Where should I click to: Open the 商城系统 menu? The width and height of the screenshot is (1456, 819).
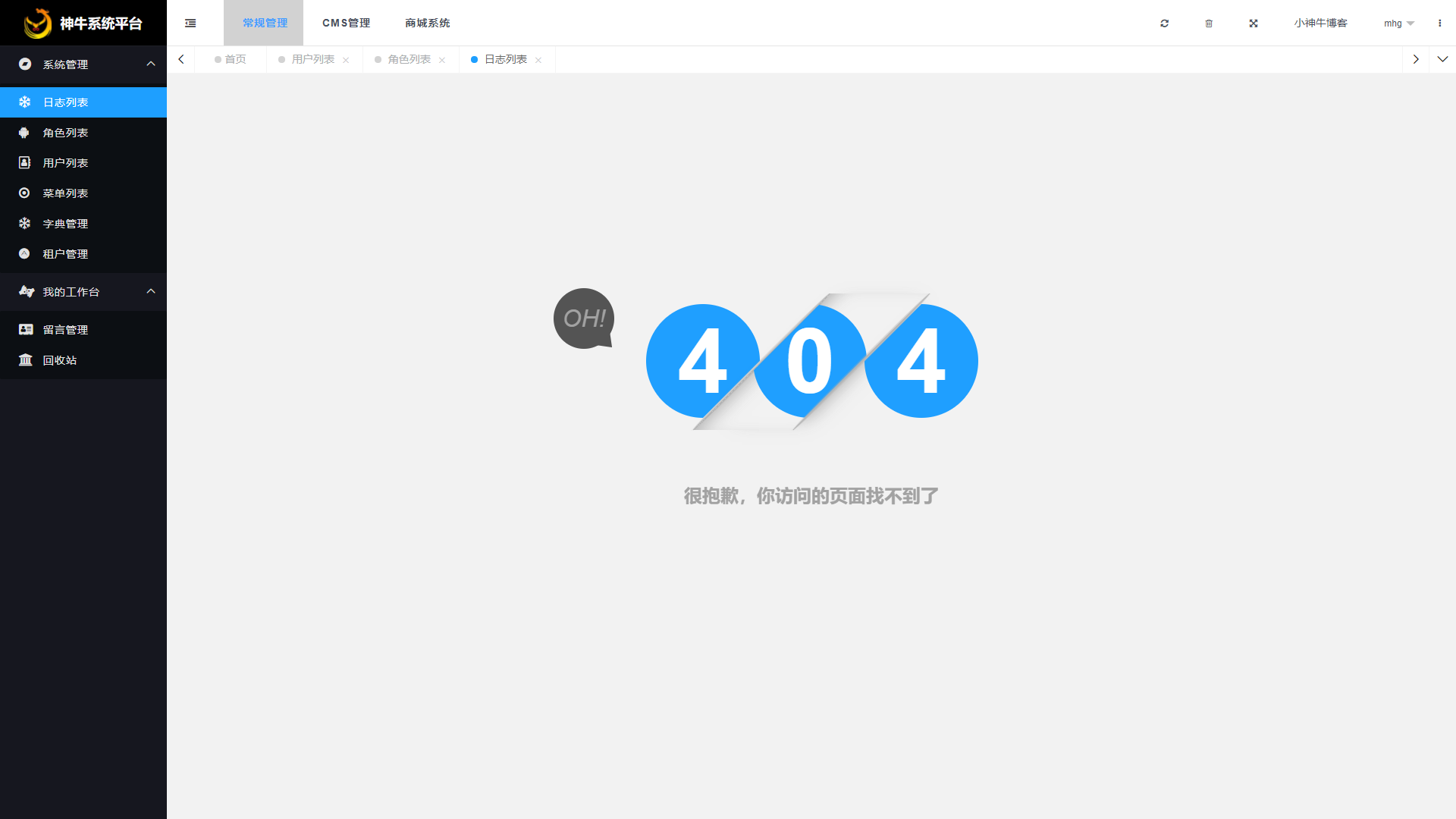427,23
